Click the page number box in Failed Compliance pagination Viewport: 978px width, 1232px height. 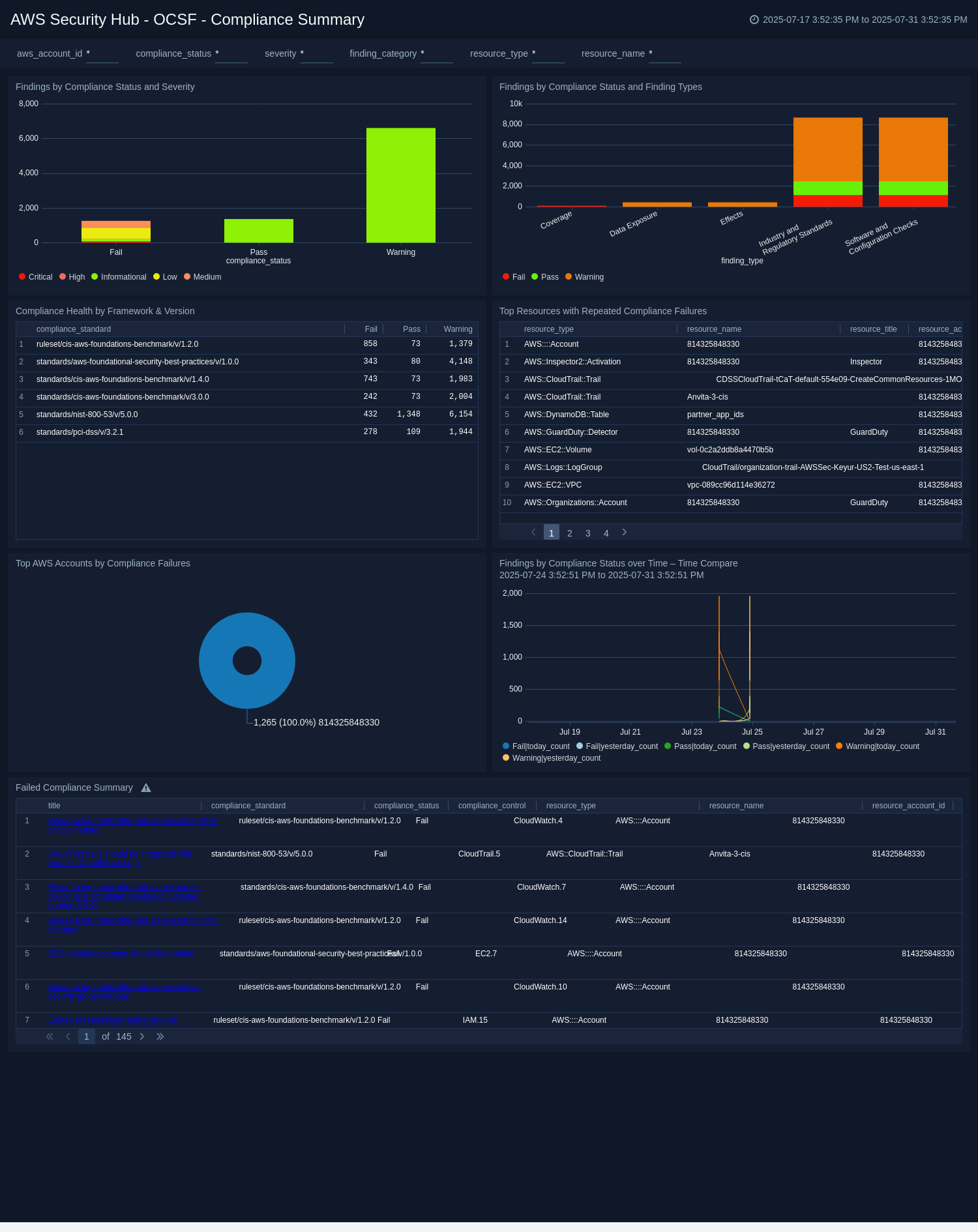87,1036
